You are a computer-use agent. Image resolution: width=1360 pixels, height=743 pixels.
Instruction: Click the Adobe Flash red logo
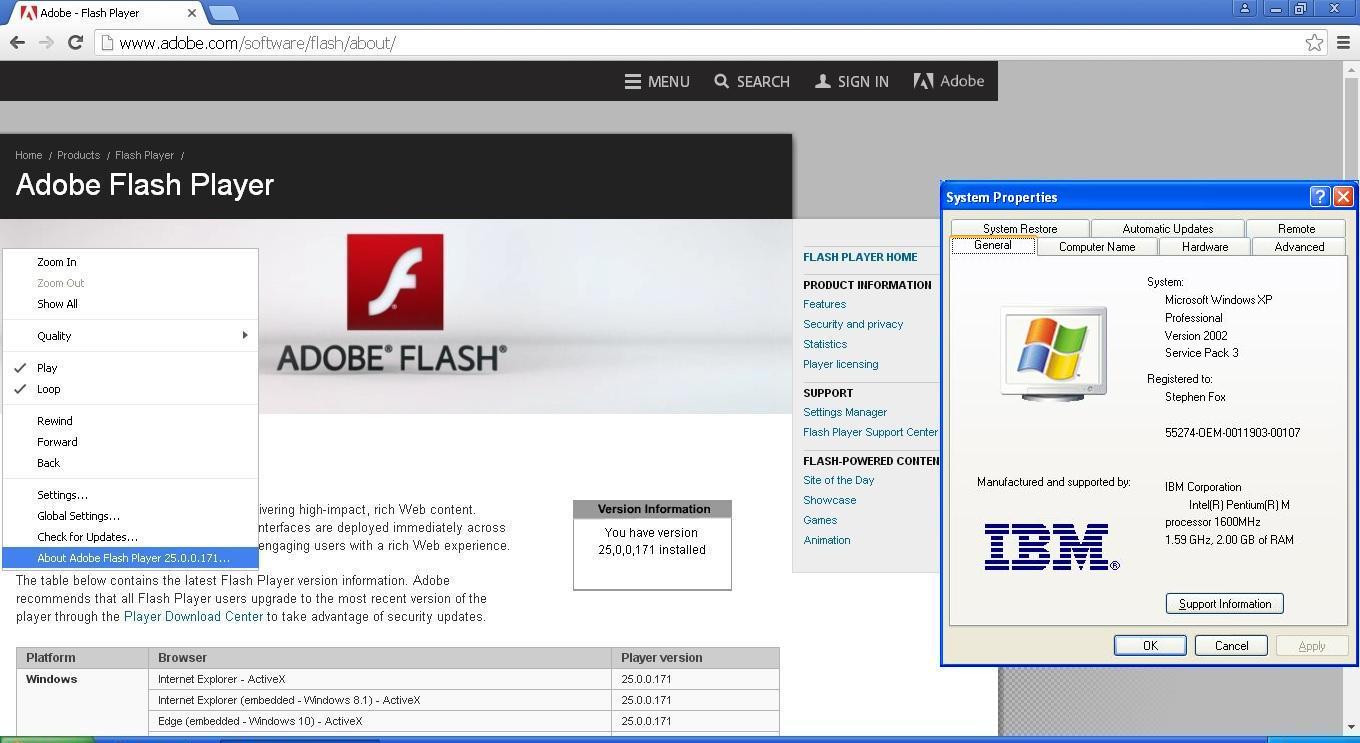tap(395, 282)
